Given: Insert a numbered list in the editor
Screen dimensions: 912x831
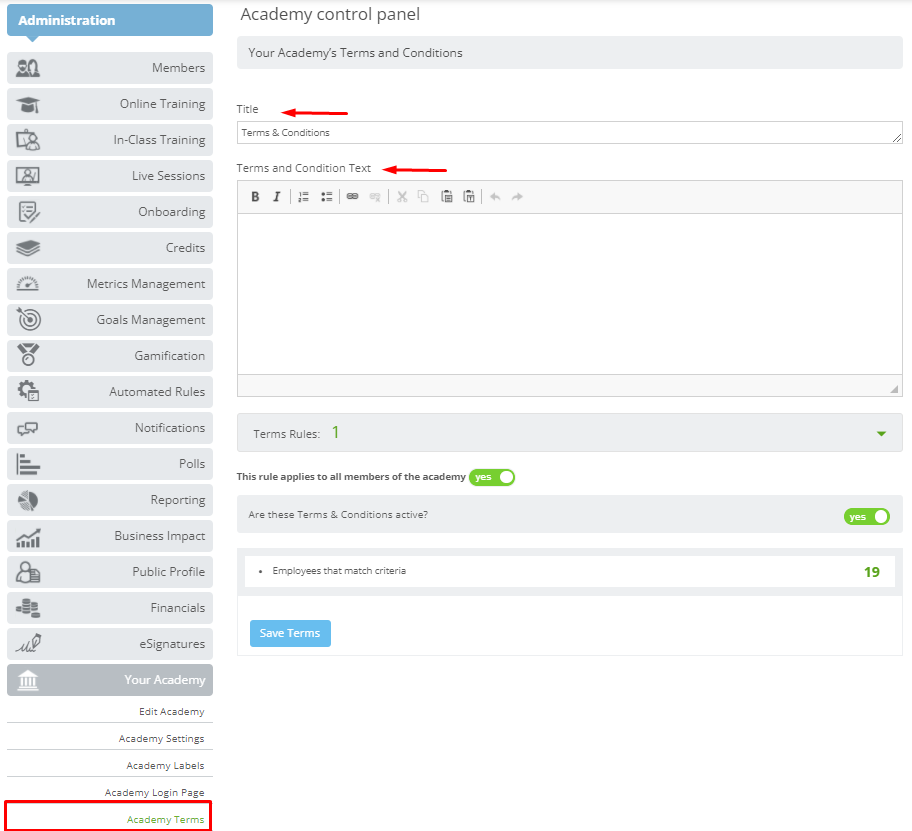Looking at the screenshot, I should point(303,197).
